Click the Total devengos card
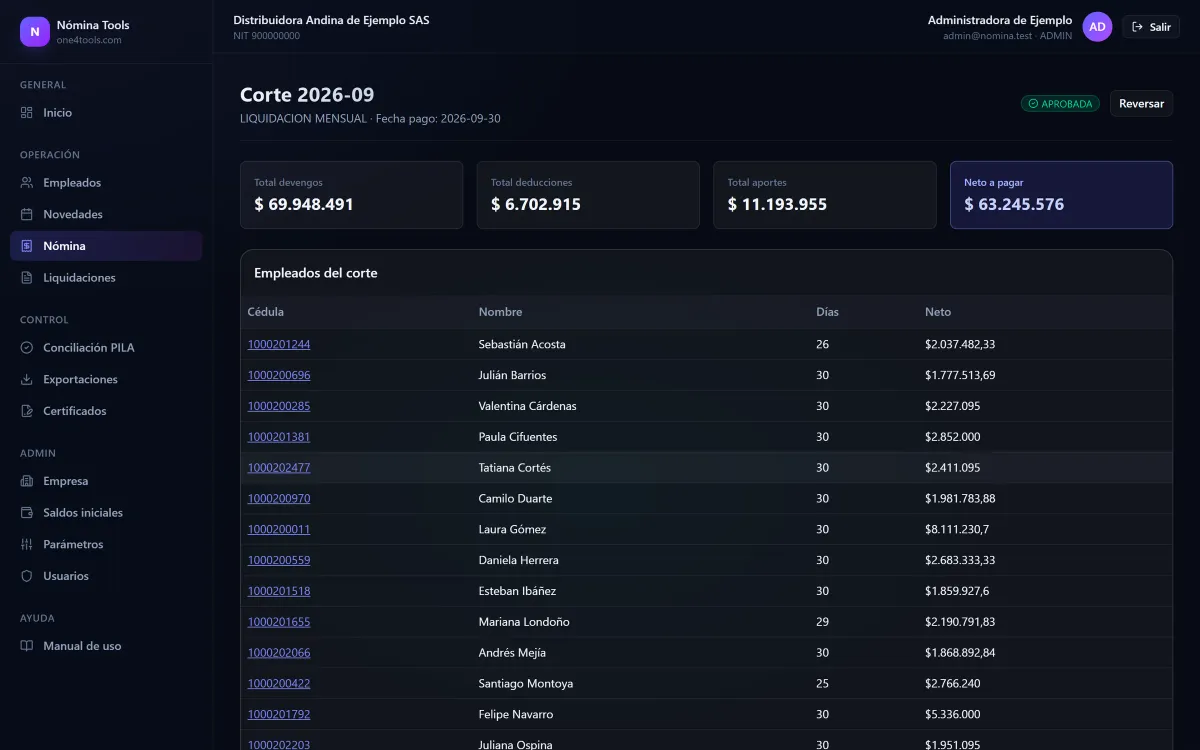This screenshot has height=750, width=1200. point(352,195)
